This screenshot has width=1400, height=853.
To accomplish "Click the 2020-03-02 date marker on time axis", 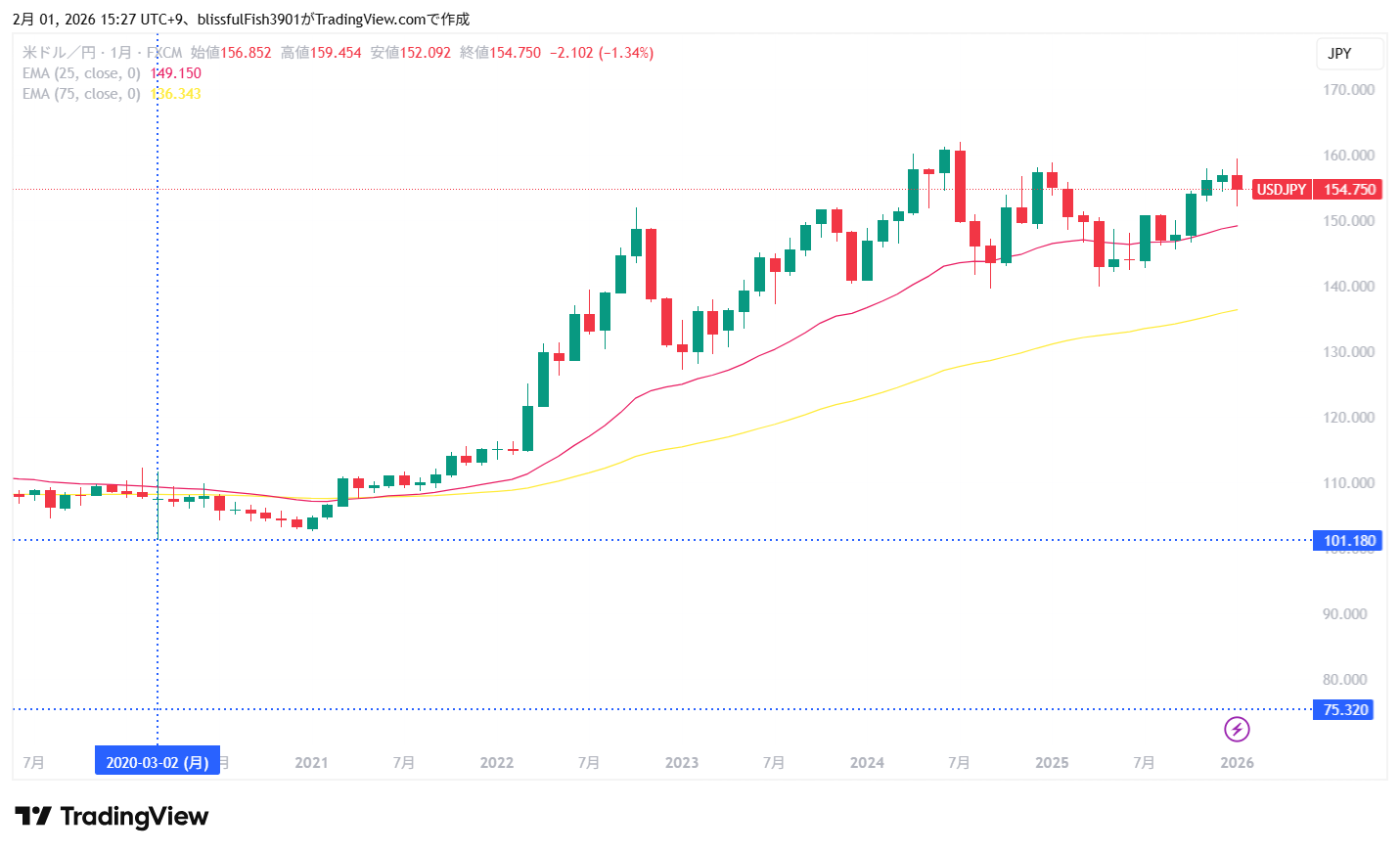I will [158, 762].
